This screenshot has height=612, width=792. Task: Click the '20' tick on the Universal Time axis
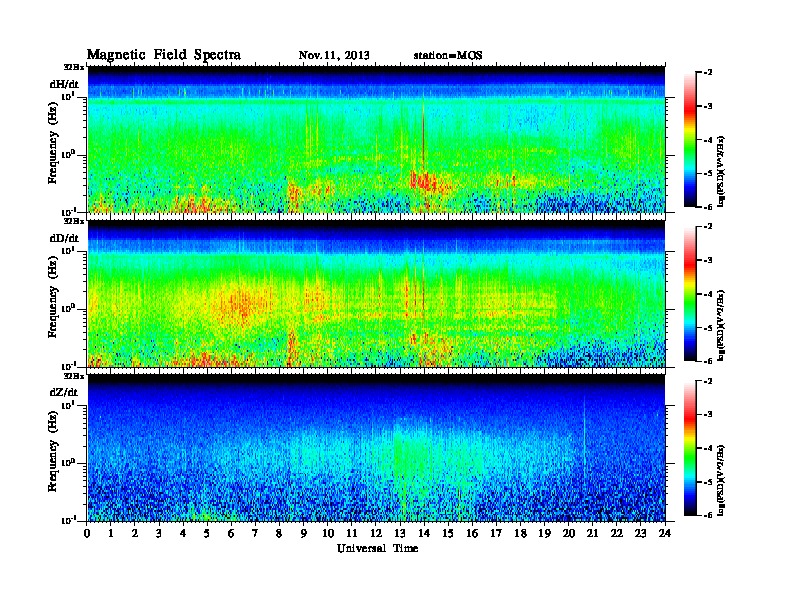click(569, 533)
